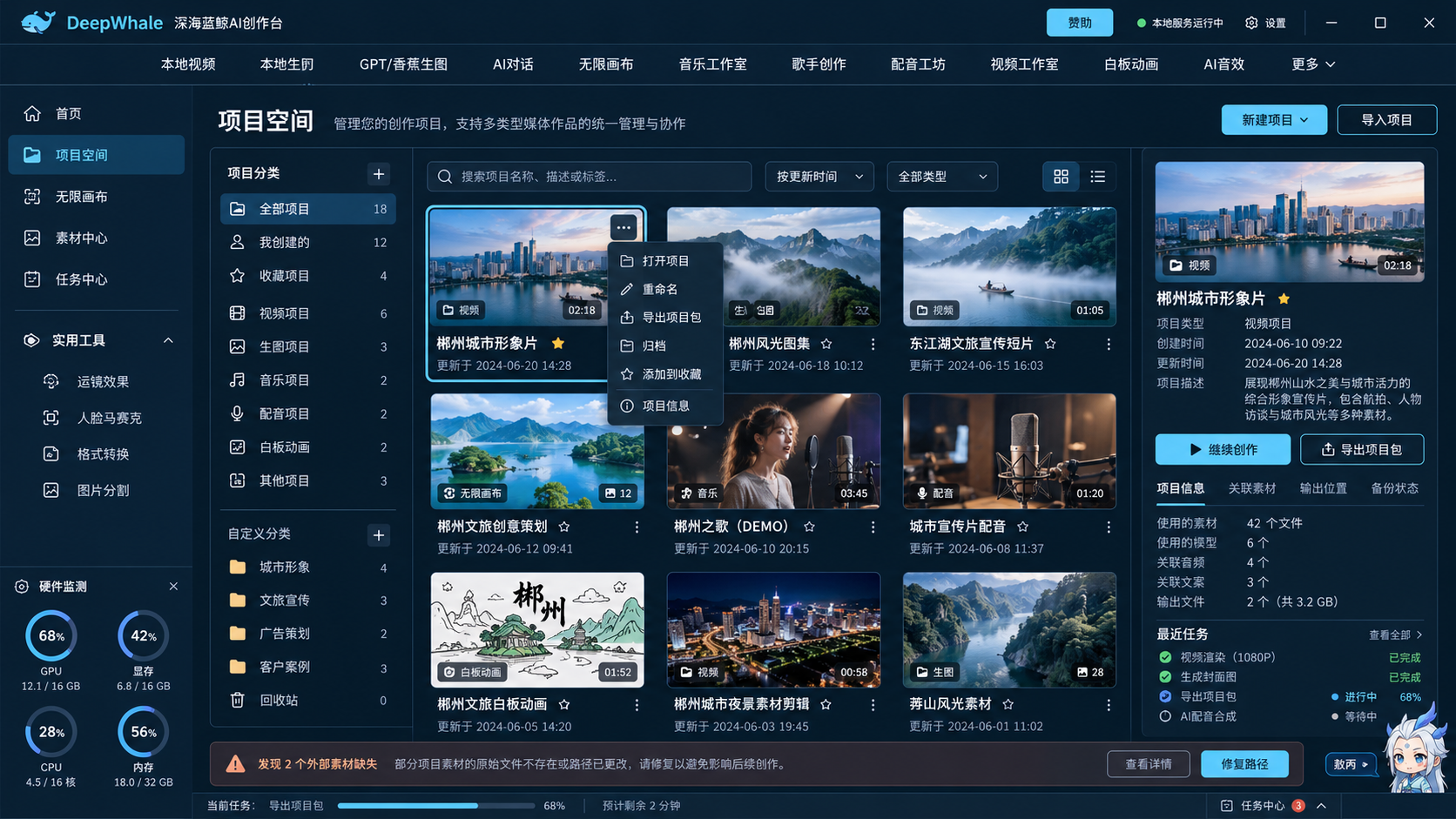
Task: Open 格式转换 tool
Action: [x=87, y=454]
